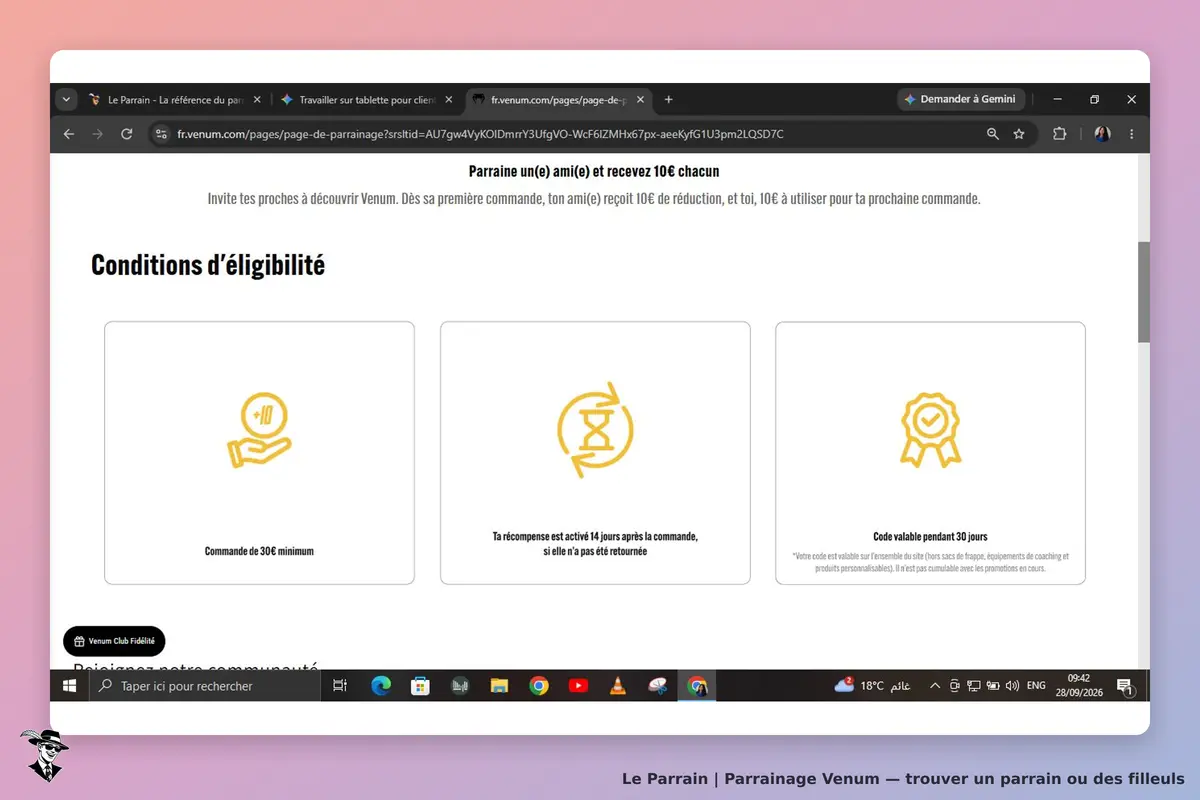Viewport: 1200px width, 800px height.
Task: Click the page vertical scrollbar thumb
Action: 1144,292
